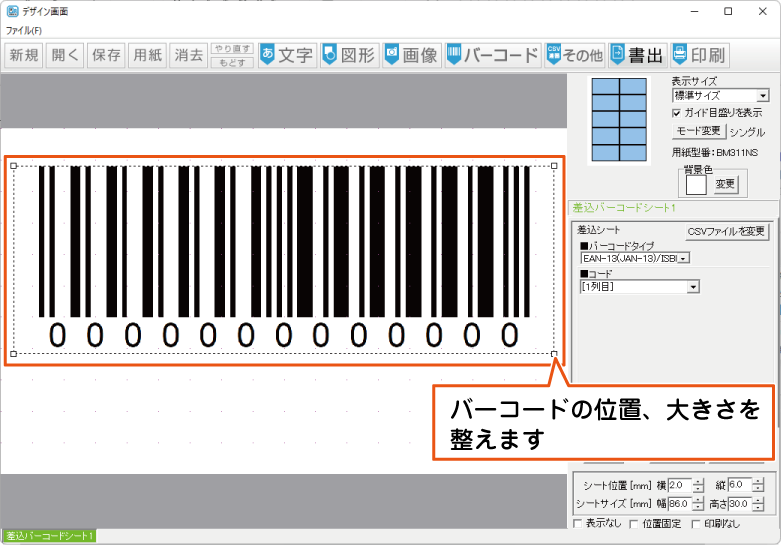Click the CSVファイルを変更 button
The width and height of the screenshot is (781, 545).
coord(726,231)
